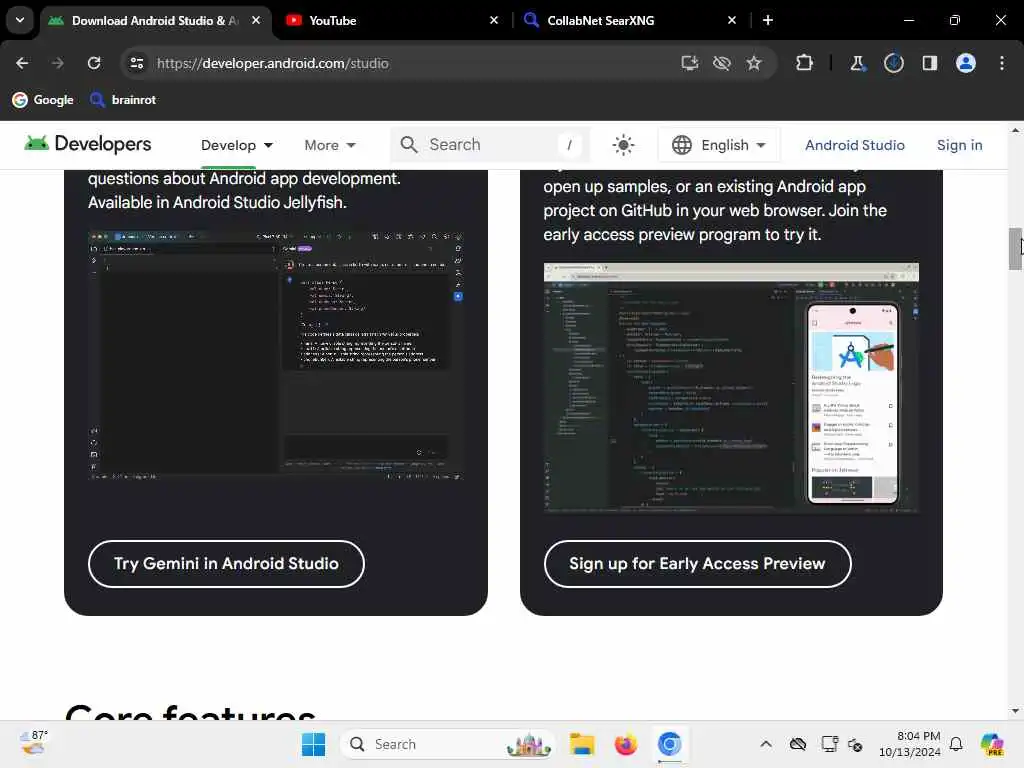Reload the current page
This screenshot has height=768, width=1024.
(94, 63)
